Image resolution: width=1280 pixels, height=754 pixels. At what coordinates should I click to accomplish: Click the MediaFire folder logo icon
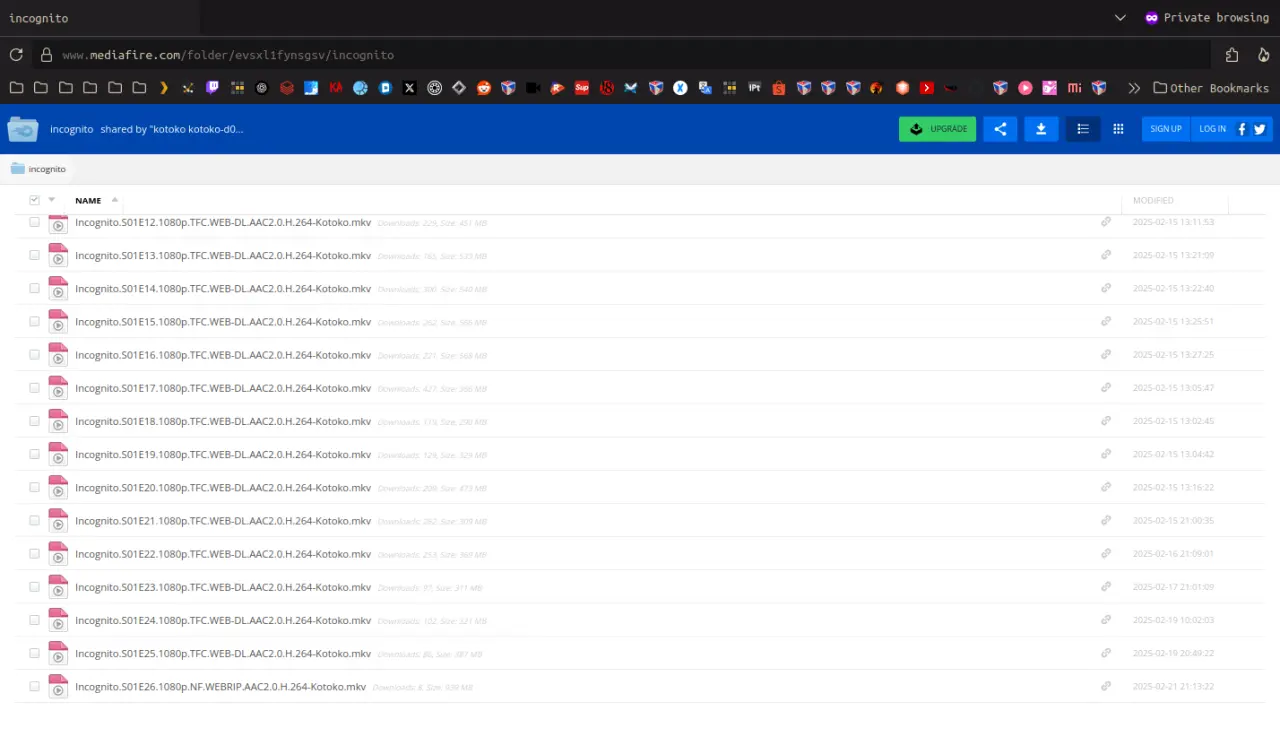click(23, 129)
